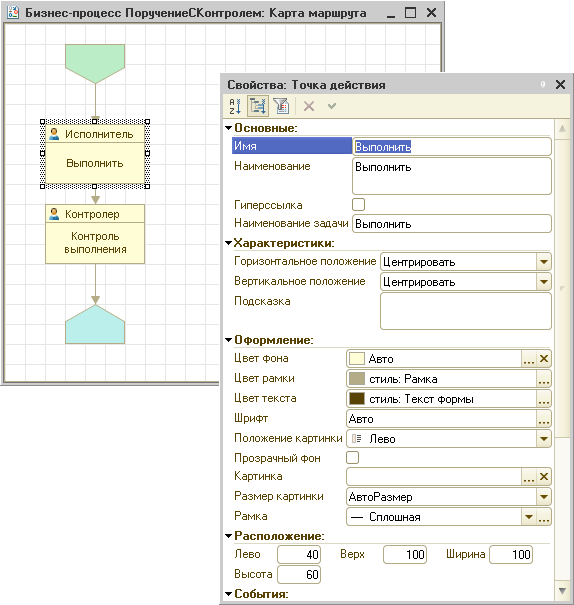This screenshot has width=574, height=605.
Task: Collapse the Оформление properties group
Action: (x=228, y=340)
